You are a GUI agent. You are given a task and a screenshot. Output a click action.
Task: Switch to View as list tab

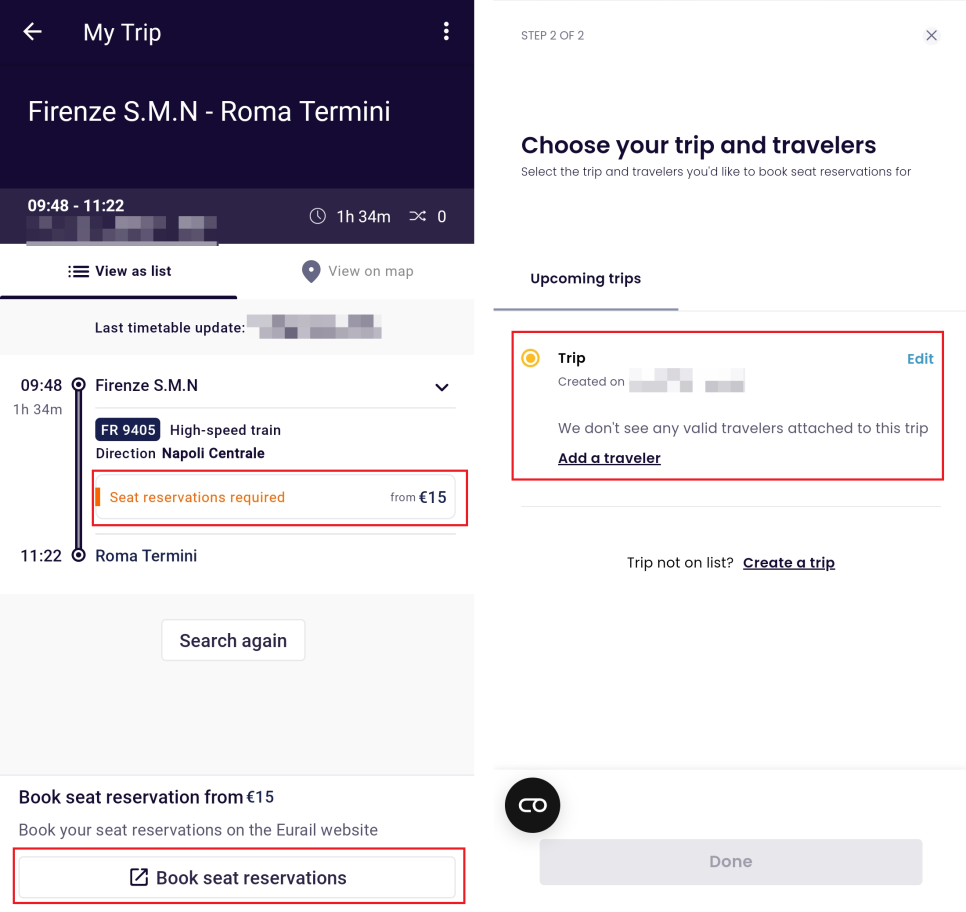coord(119,271)
